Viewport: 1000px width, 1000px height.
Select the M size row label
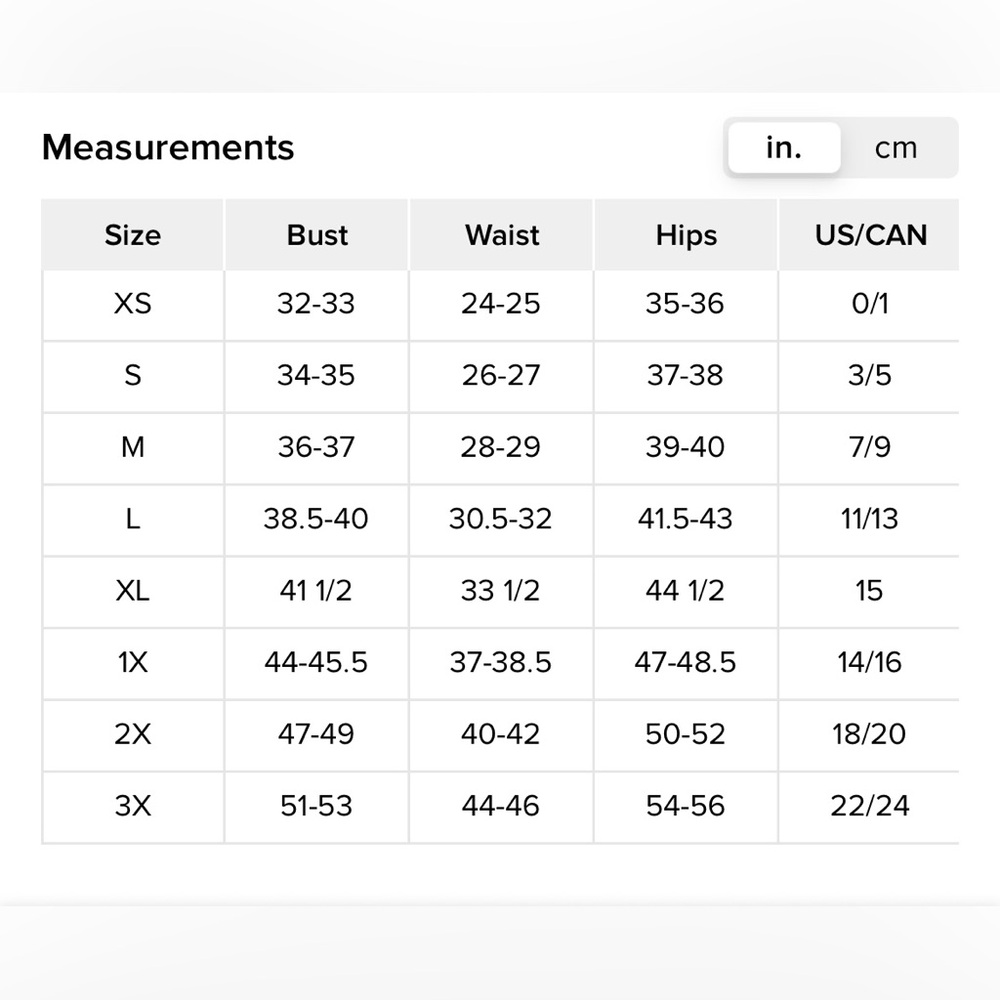(133, 447)
